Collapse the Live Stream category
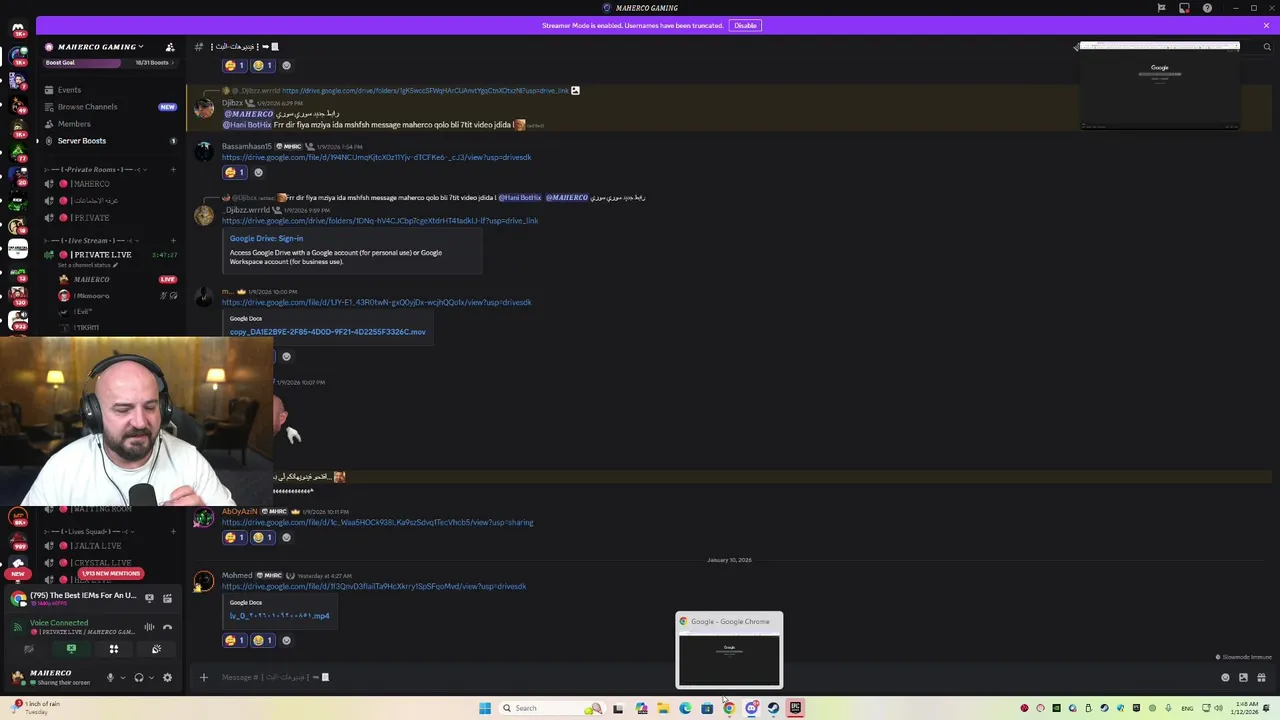 click(x=91, y=241)
